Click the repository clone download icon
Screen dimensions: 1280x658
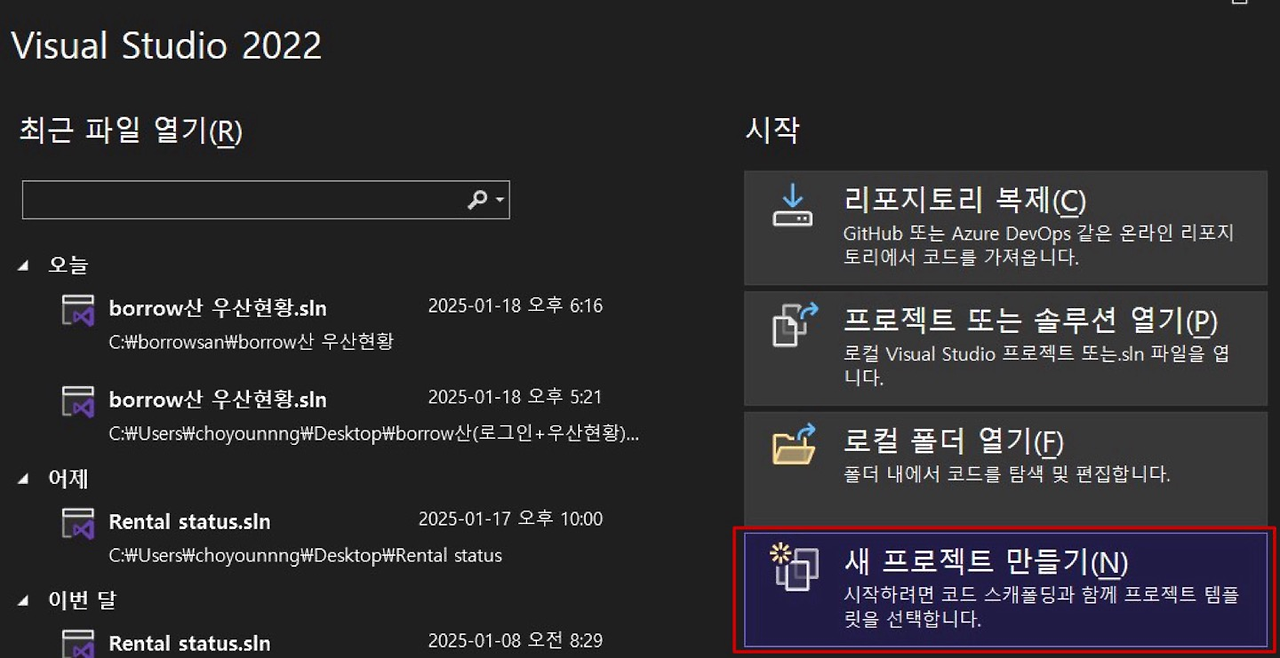click(x=794, y=205)
